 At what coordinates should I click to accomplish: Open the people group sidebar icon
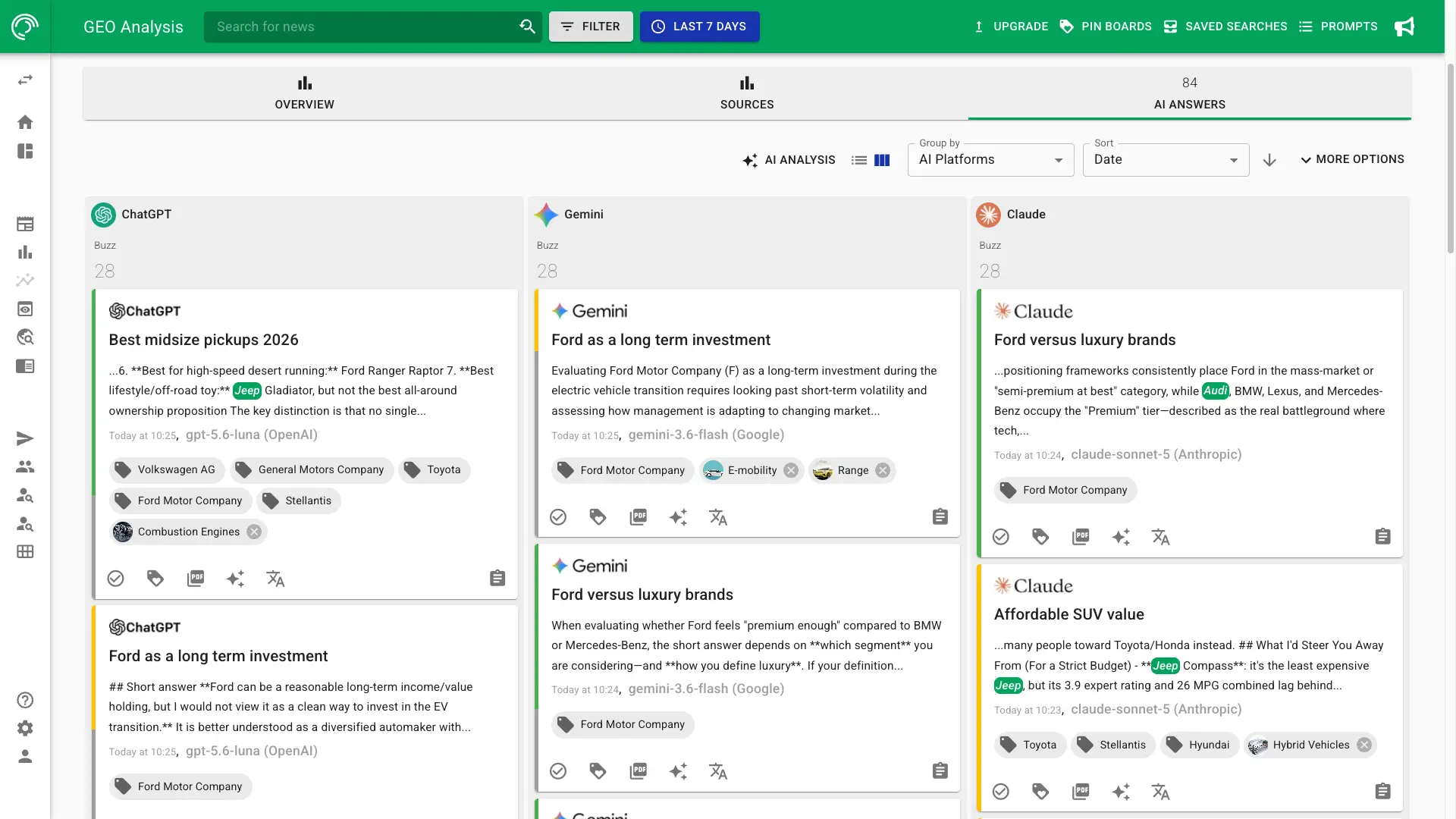[x=25, y=466]
